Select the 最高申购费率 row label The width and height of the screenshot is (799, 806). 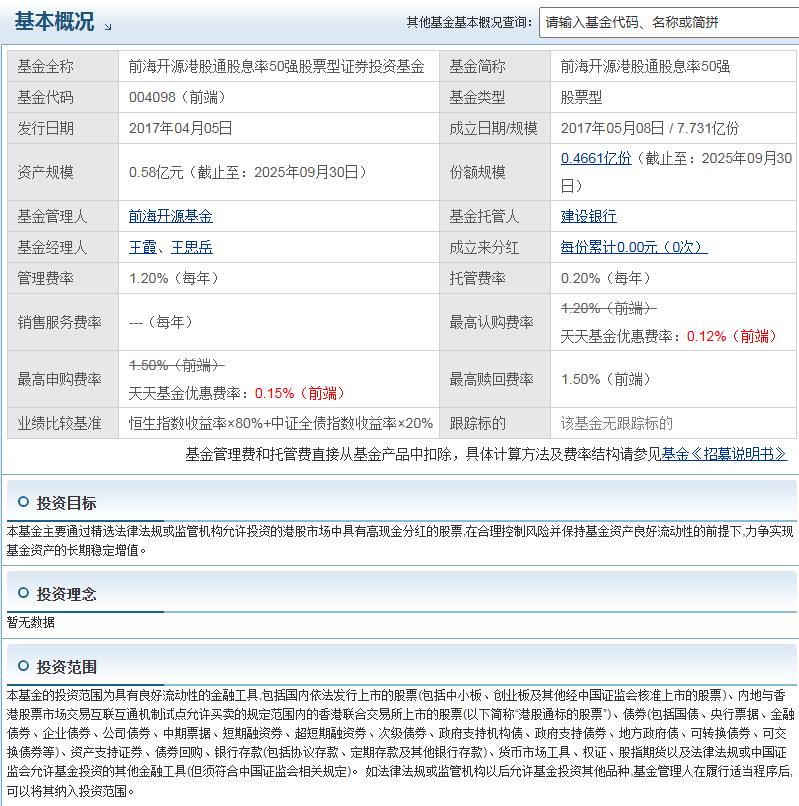click(x=59, y=379)
